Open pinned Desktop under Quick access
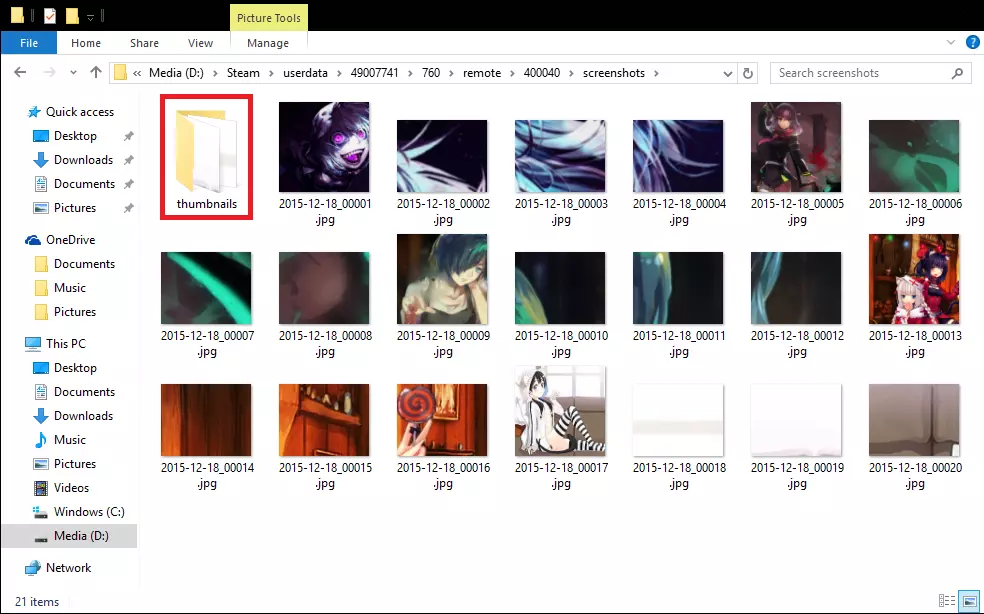Image resolution: width=984 pixels, height=614 pixels. (x=75, y=136)
